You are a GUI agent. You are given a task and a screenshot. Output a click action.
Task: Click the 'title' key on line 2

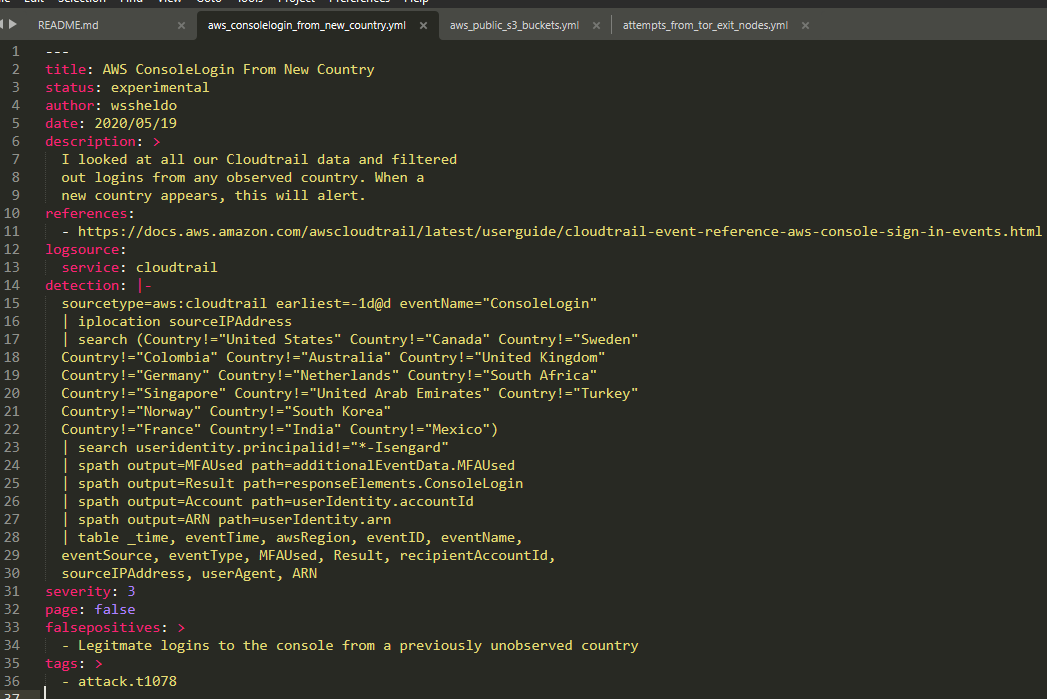[x=65, y=69]
